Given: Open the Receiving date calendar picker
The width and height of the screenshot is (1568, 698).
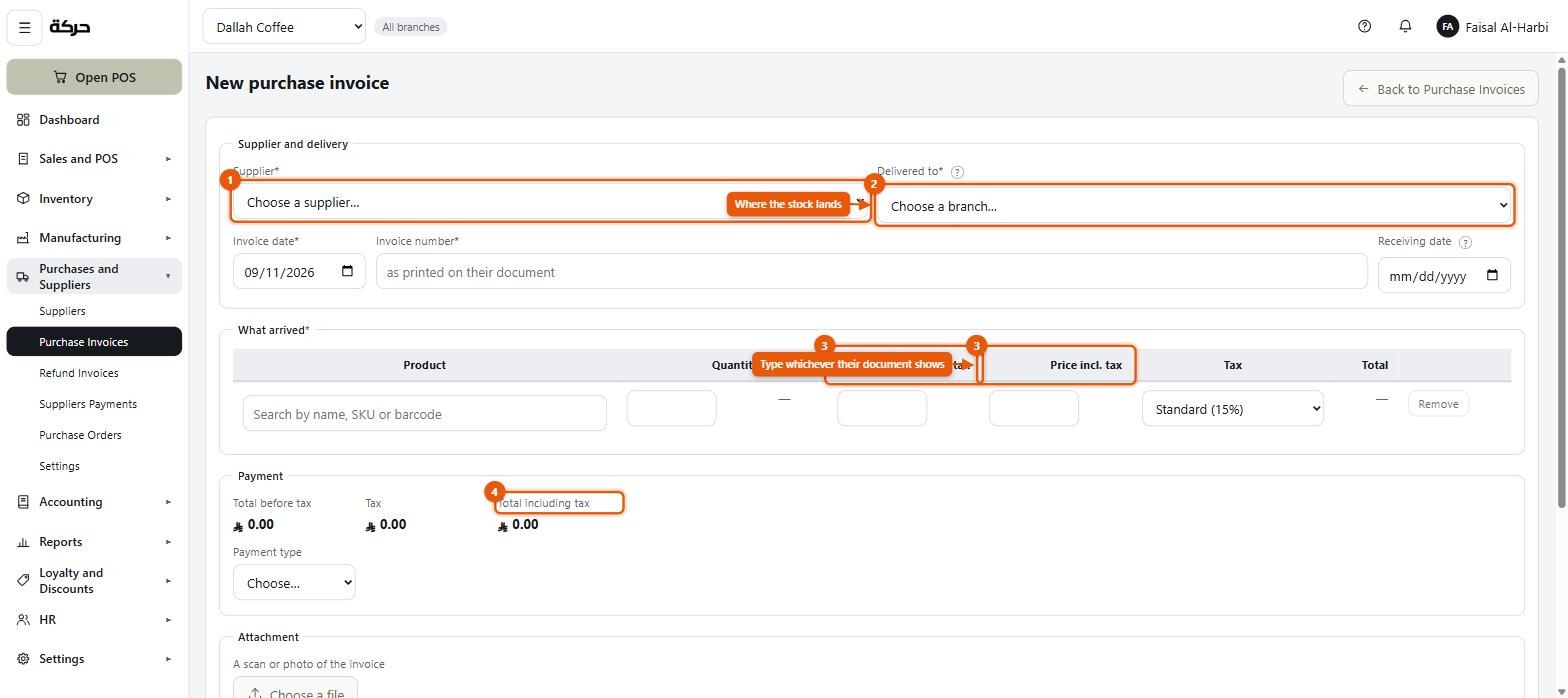Looking at the screenshot, I should tap(1492, 276).
